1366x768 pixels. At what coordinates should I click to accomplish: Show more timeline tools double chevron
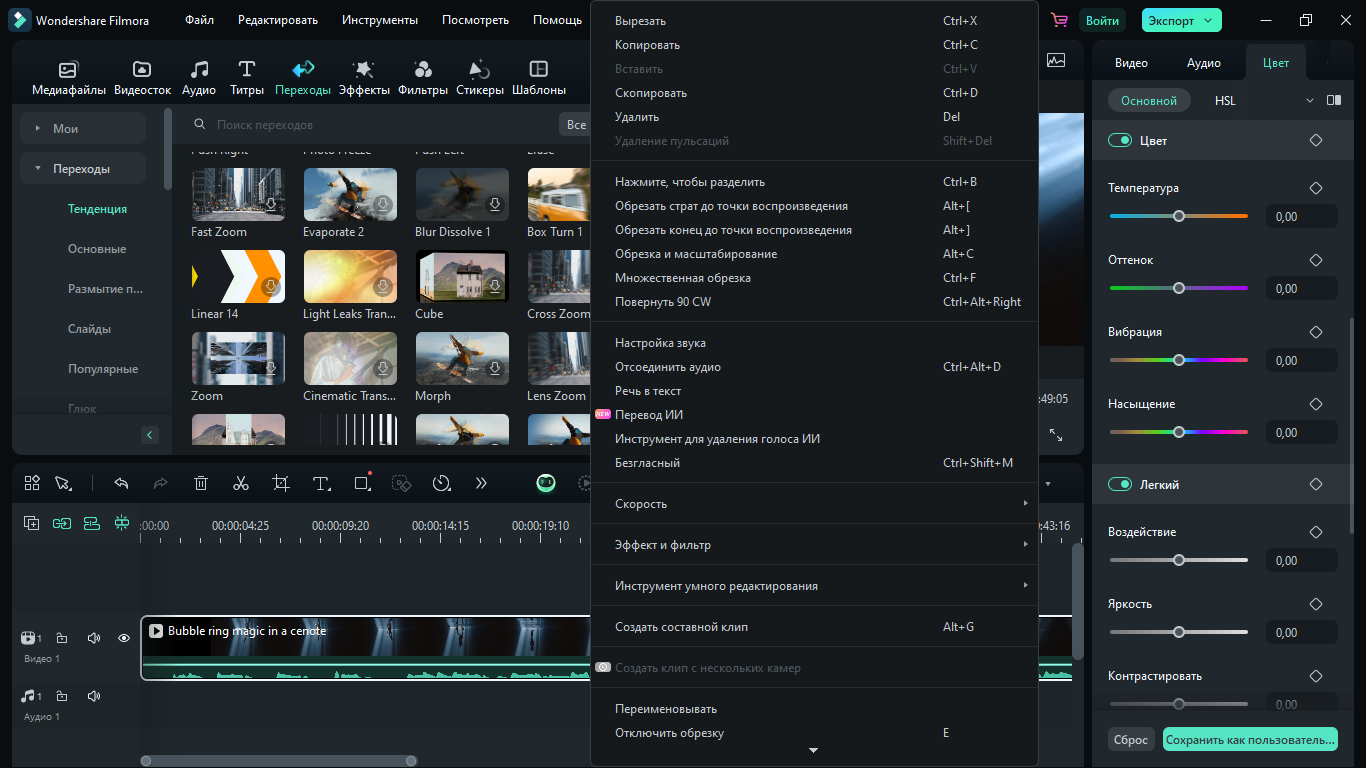tap(481, 483)
